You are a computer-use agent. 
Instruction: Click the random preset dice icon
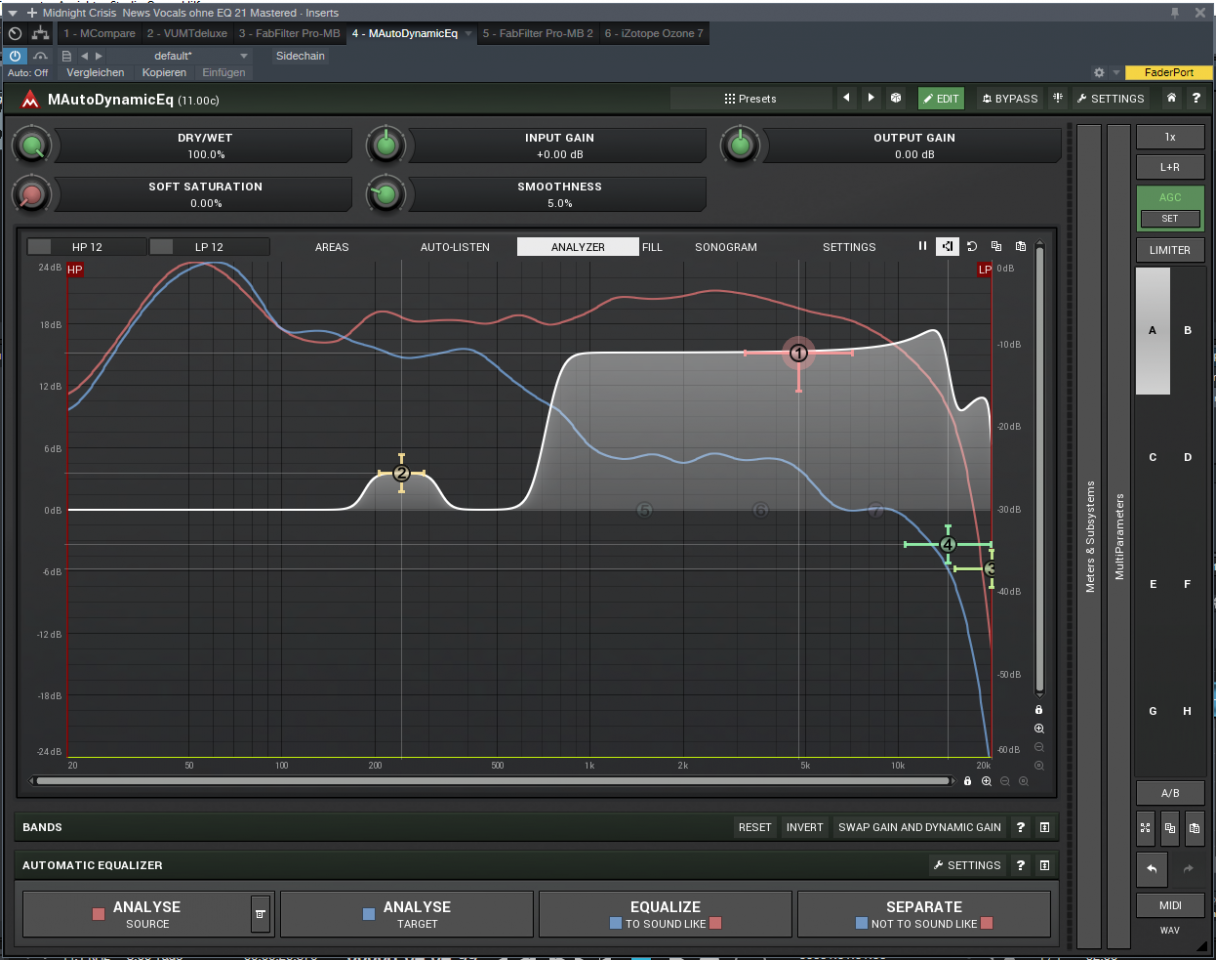point(896,98)
